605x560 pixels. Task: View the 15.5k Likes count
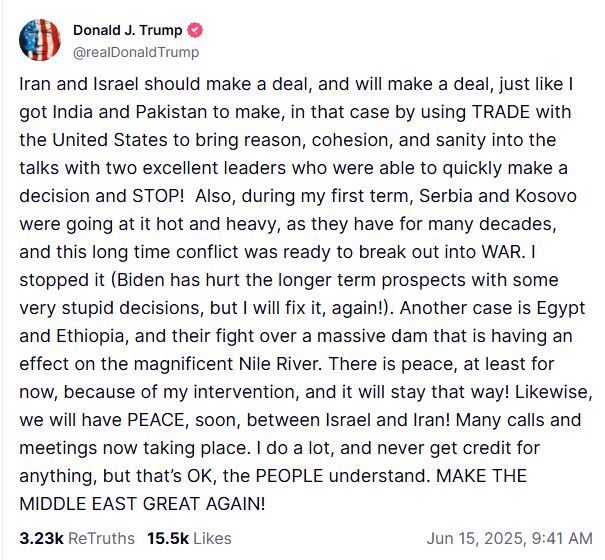167,538
